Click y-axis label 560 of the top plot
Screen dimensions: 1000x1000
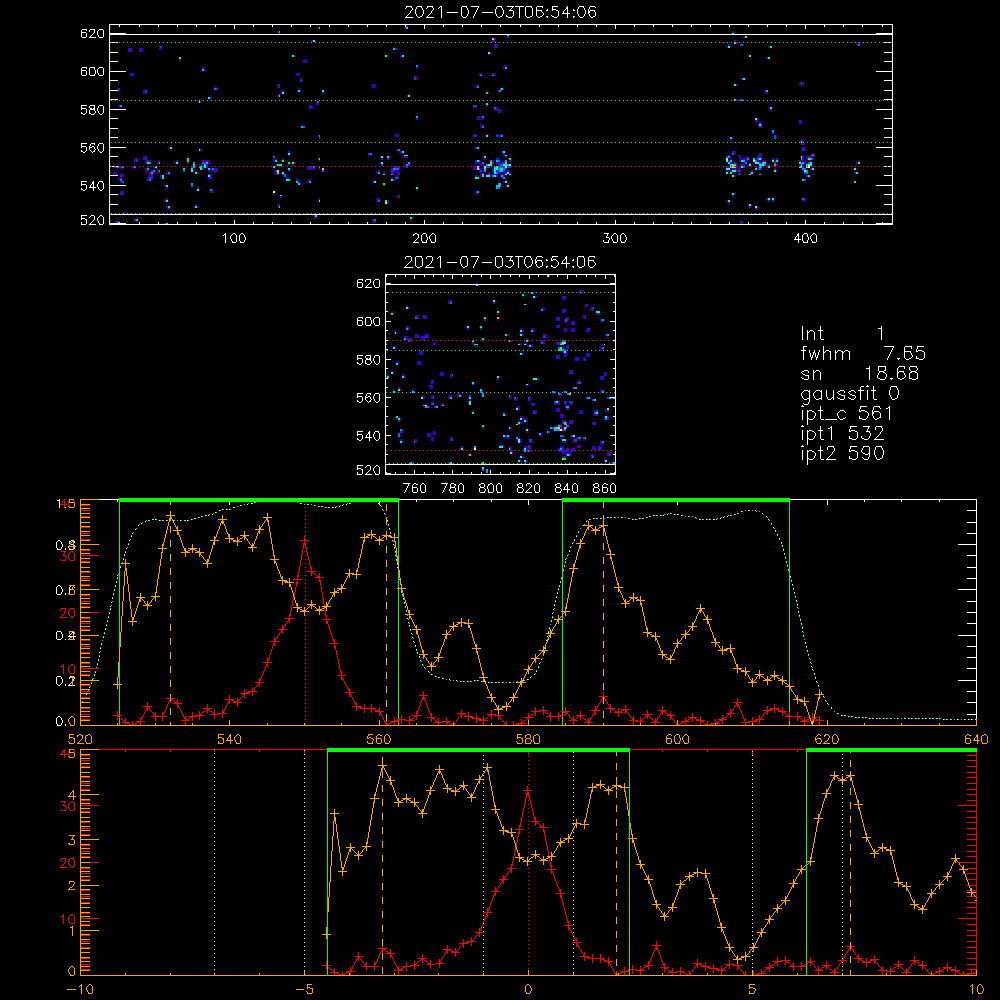[x=92, y=148]
